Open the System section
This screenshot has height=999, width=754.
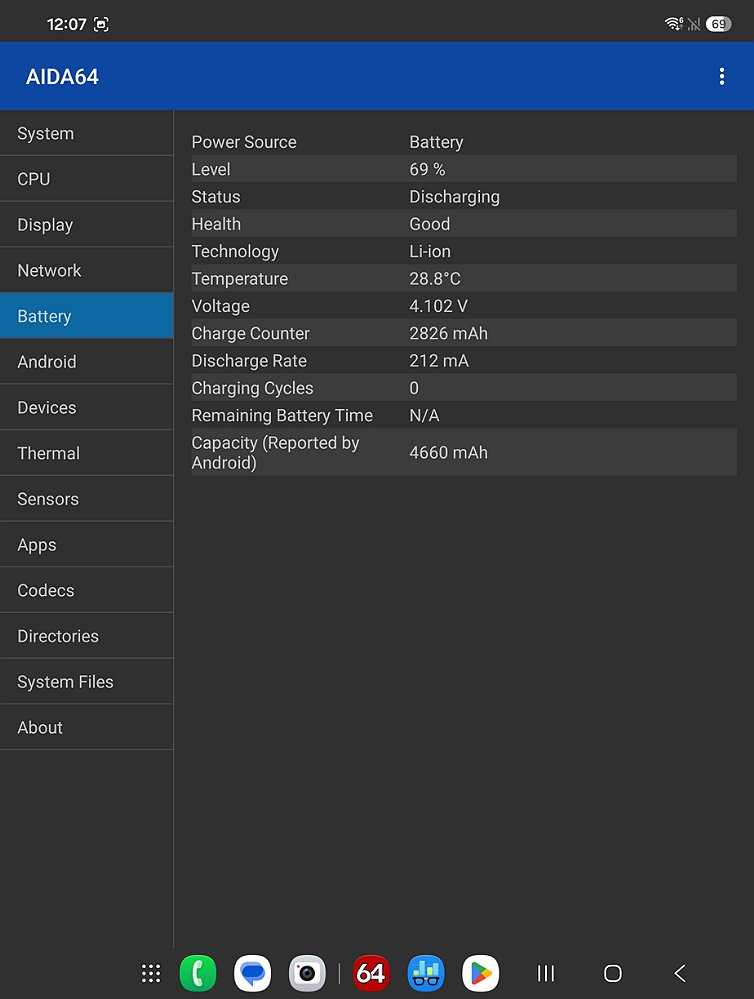click(87, 133)
